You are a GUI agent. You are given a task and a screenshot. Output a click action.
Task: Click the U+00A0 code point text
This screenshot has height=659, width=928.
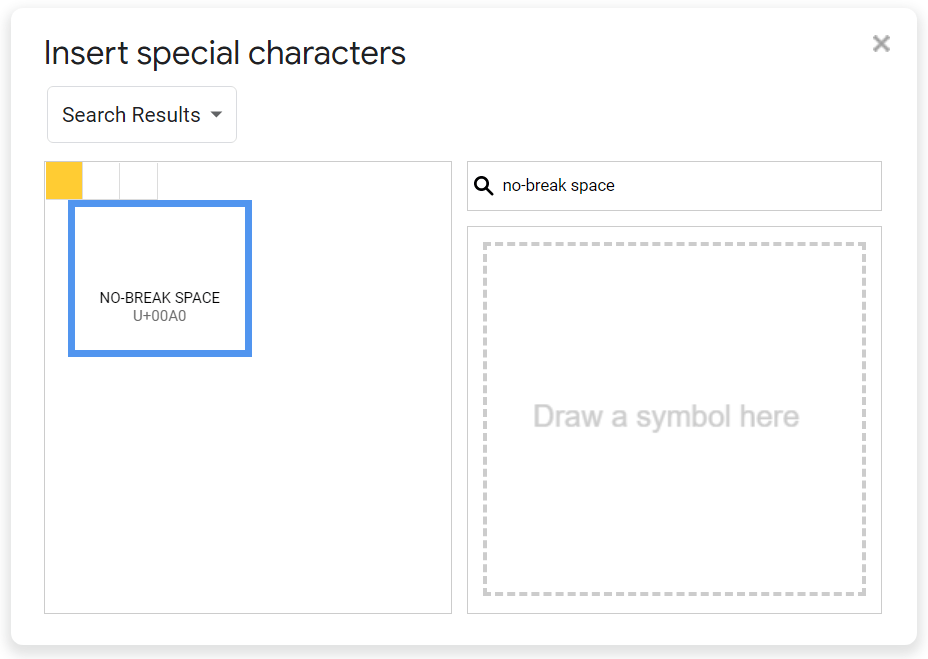click(160, 317)
